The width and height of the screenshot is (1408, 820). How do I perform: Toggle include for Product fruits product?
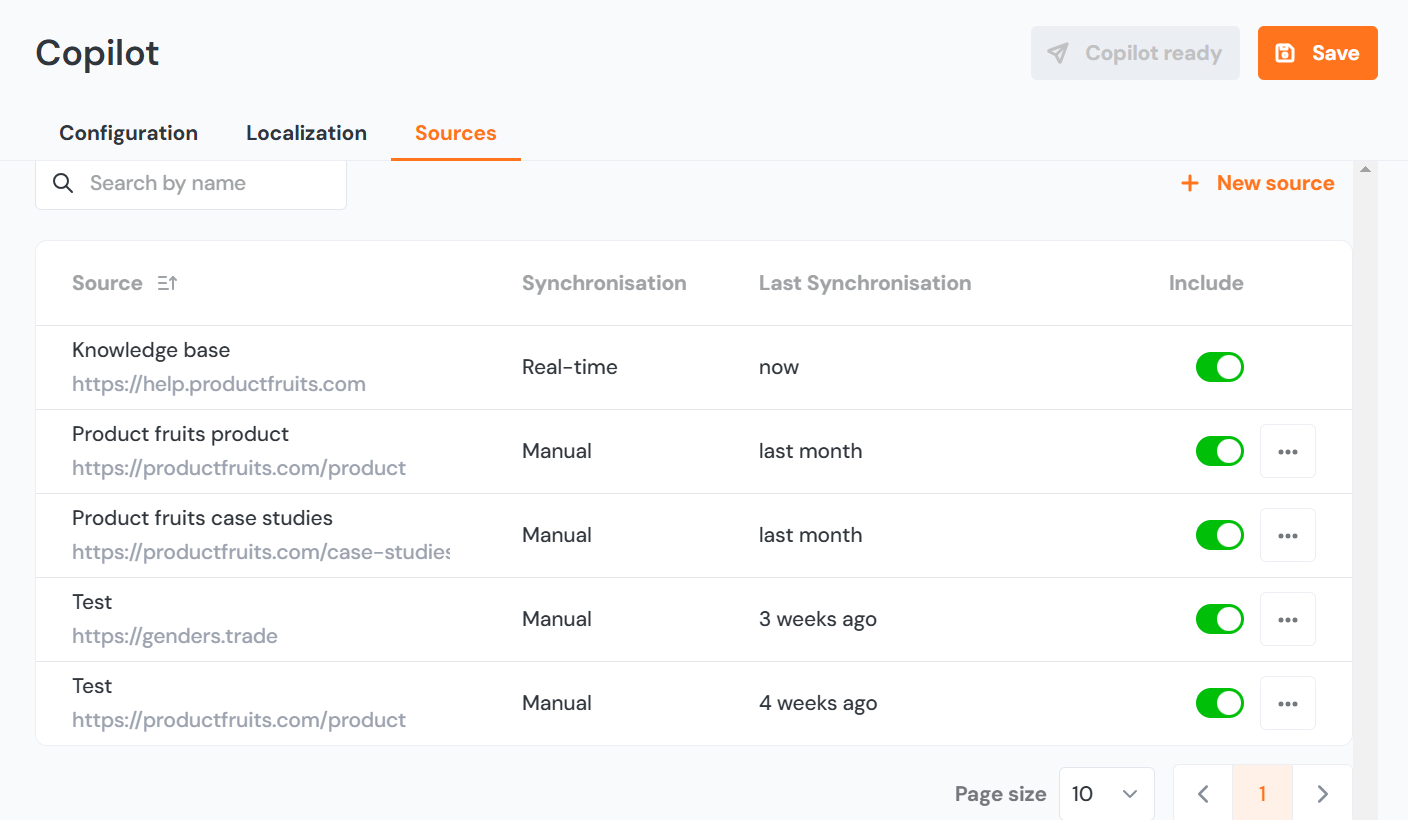click(1219, 452)
